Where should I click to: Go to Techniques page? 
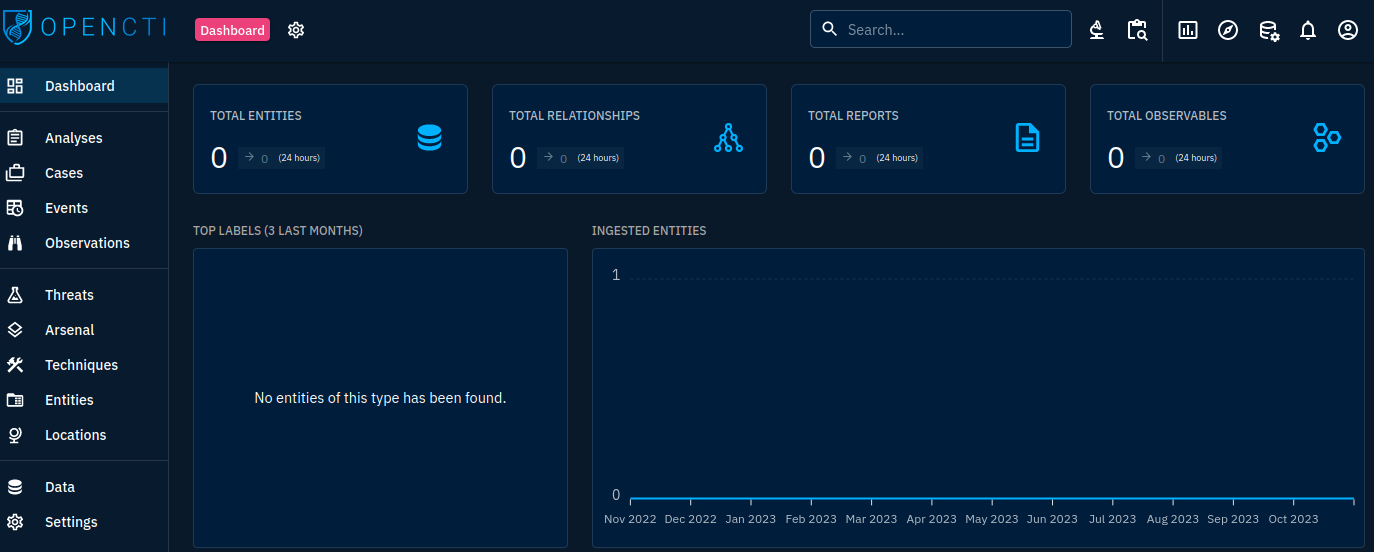tap(81, 365)
